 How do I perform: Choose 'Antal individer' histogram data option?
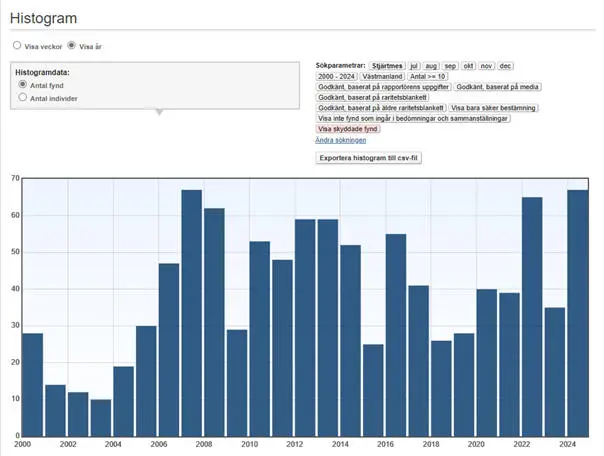coord(23,98)
